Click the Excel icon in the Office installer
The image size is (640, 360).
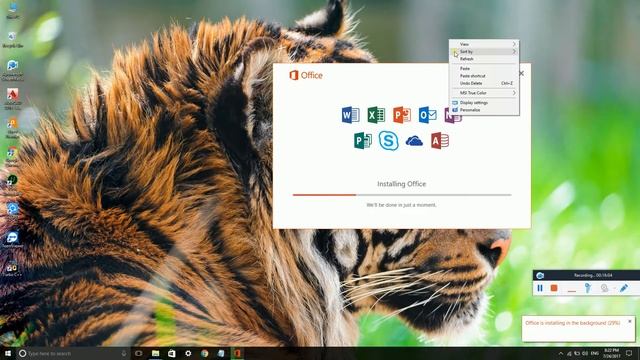376,115
